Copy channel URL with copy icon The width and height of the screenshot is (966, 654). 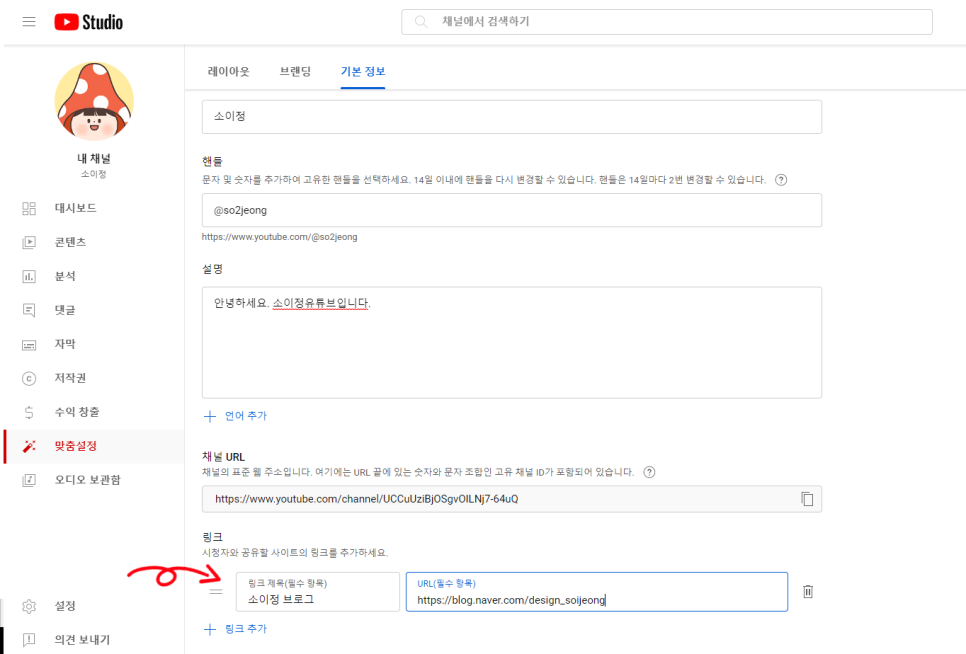click(807, 499)
